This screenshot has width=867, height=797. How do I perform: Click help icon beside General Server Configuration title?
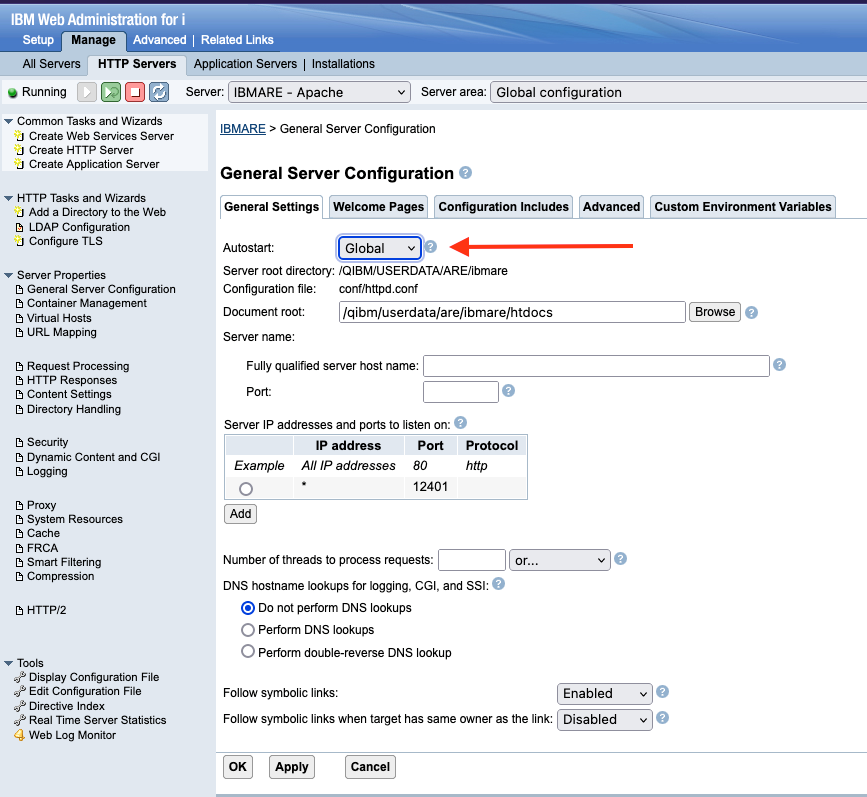click(466, 173)
